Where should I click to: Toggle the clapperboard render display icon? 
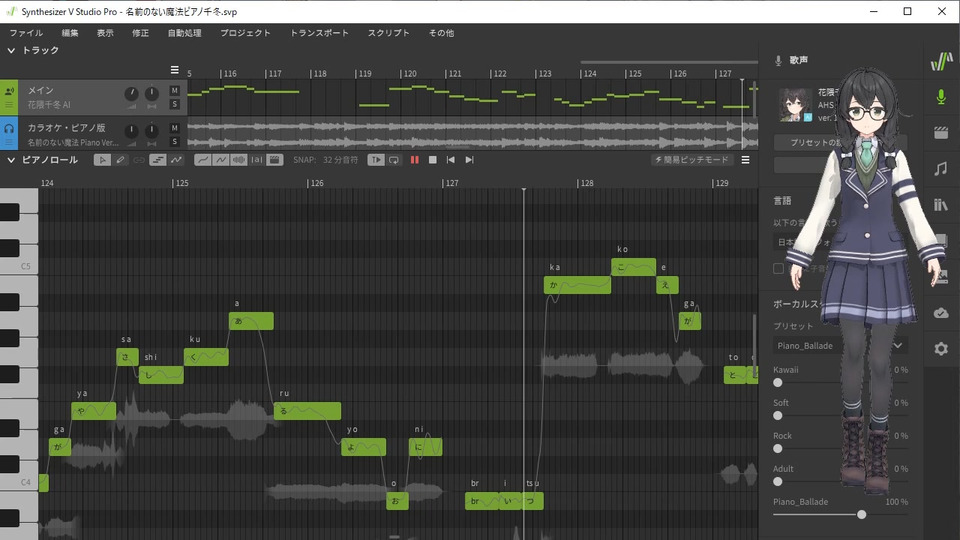(275, 160)
